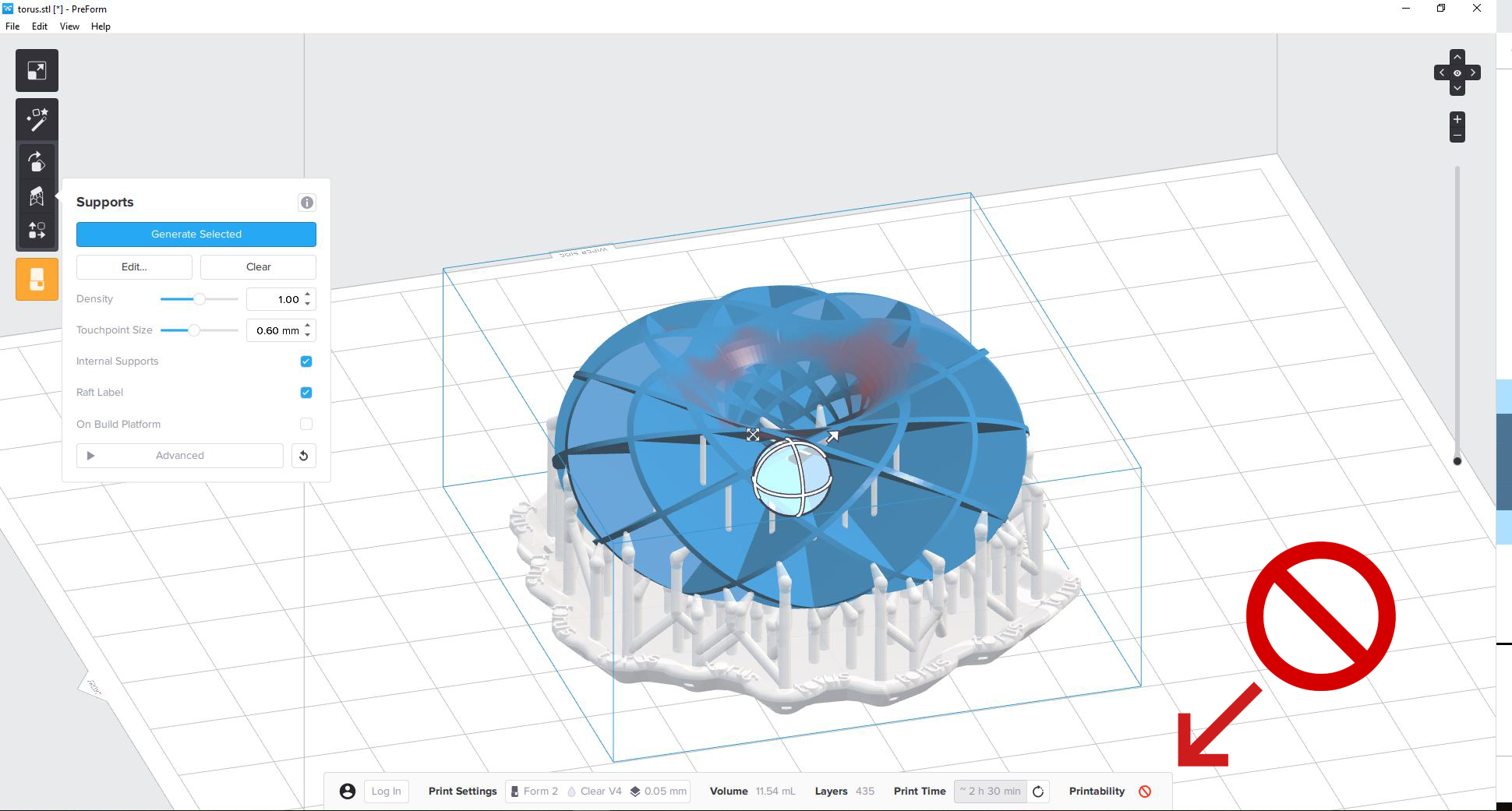Viewport: 1512px width, 811px height.
Task: Select the One-Click Print magic wand tool
Action: point(37,119)
